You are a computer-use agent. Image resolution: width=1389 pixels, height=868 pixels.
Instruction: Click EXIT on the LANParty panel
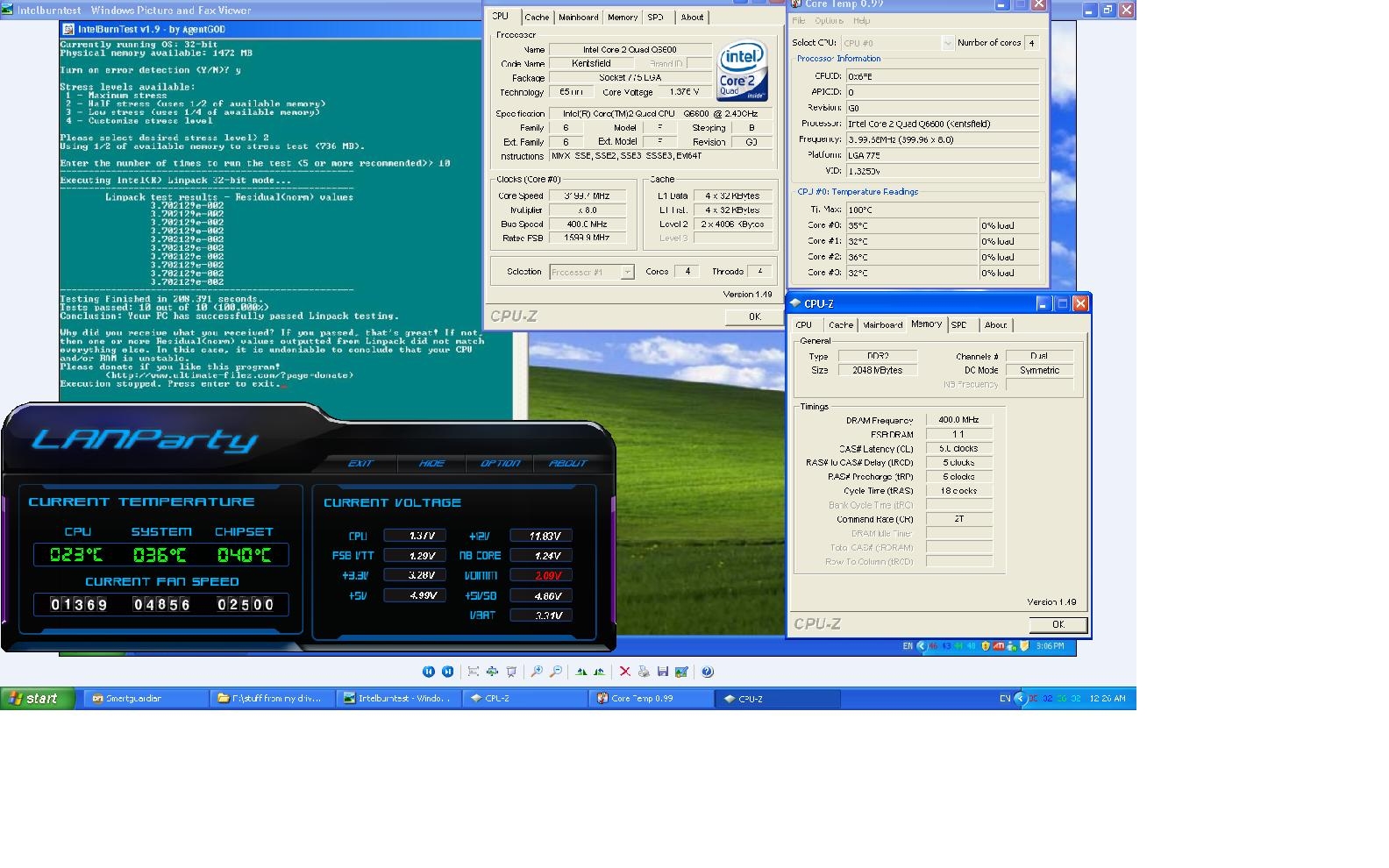pos(360,464)
